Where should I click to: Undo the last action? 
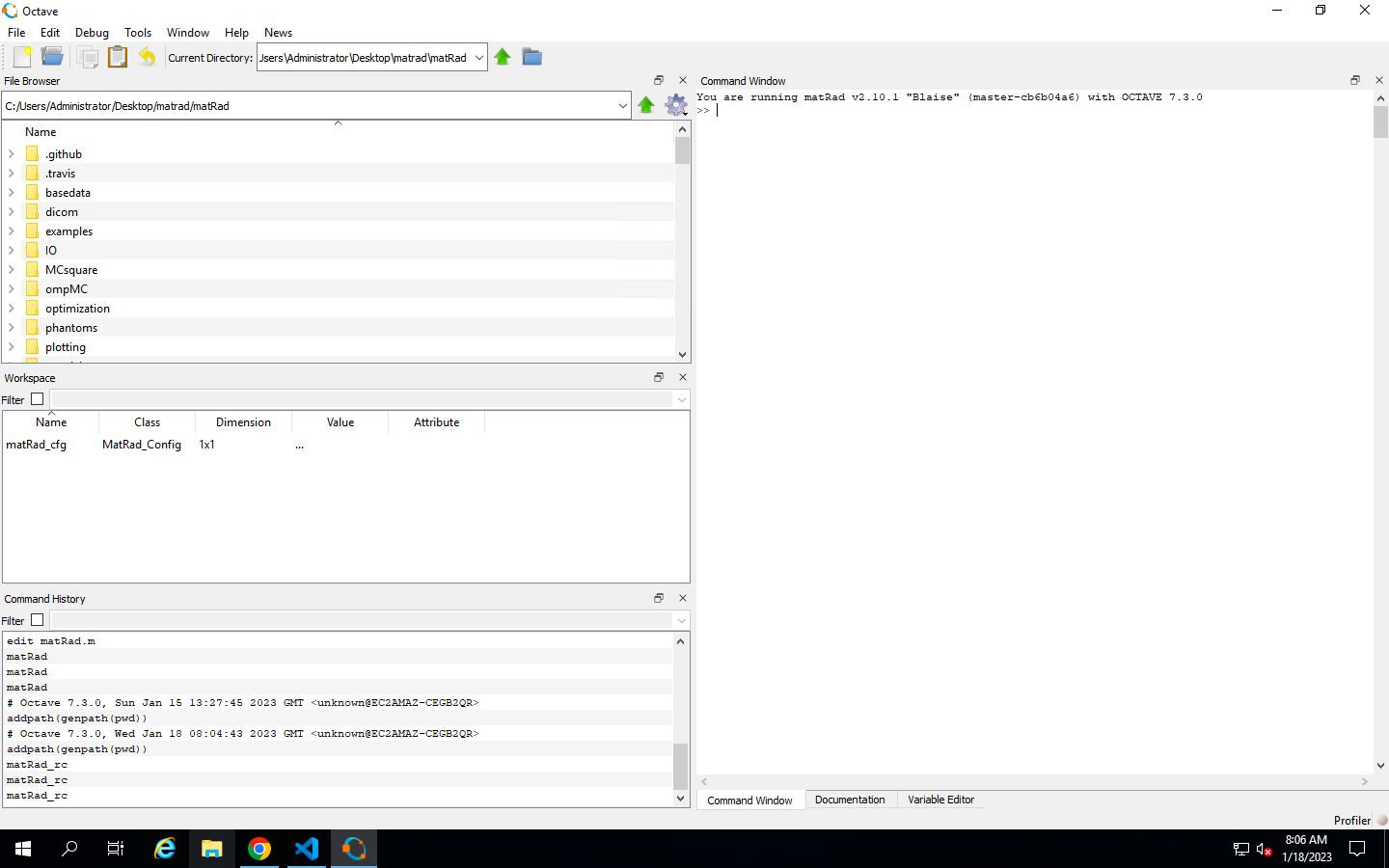point(147,56)
